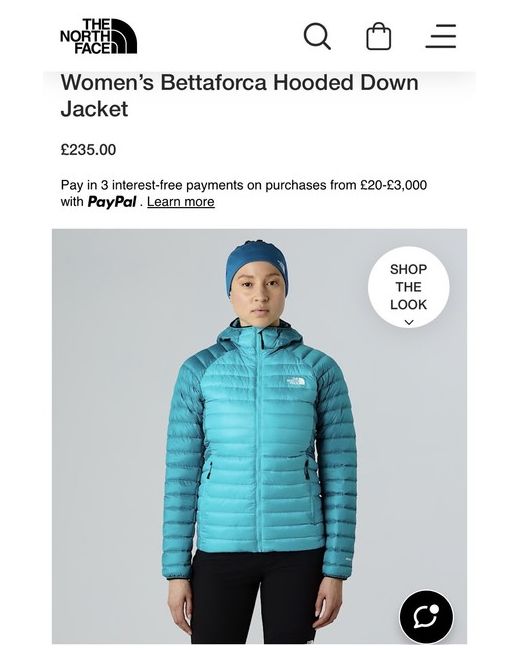Tap the Shop The Look circle button
This screenshot has height=650, width=520.
408,287
